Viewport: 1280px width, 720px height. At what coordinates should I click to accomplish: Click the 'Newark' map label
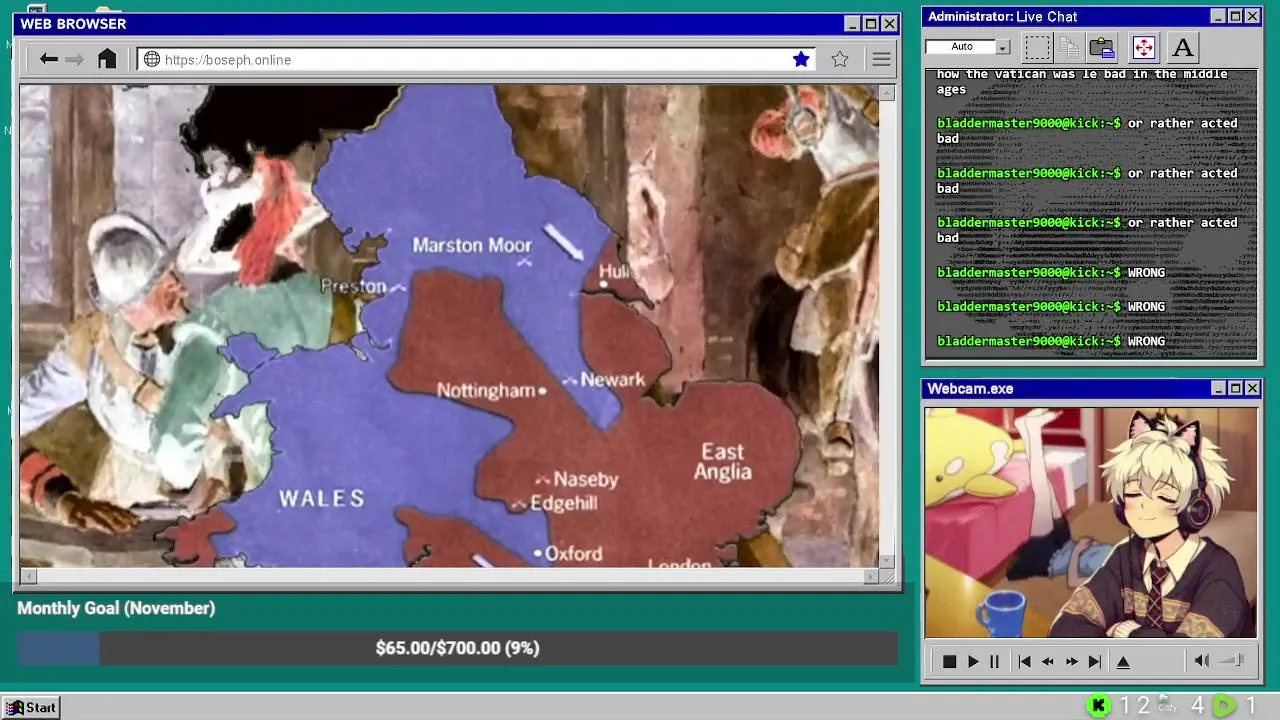[x=613, y=379]
